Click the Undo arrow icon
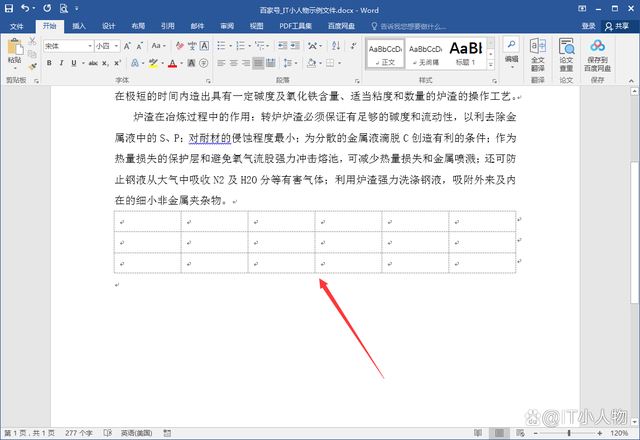The image size is (640, 440). tap(25, 8)
